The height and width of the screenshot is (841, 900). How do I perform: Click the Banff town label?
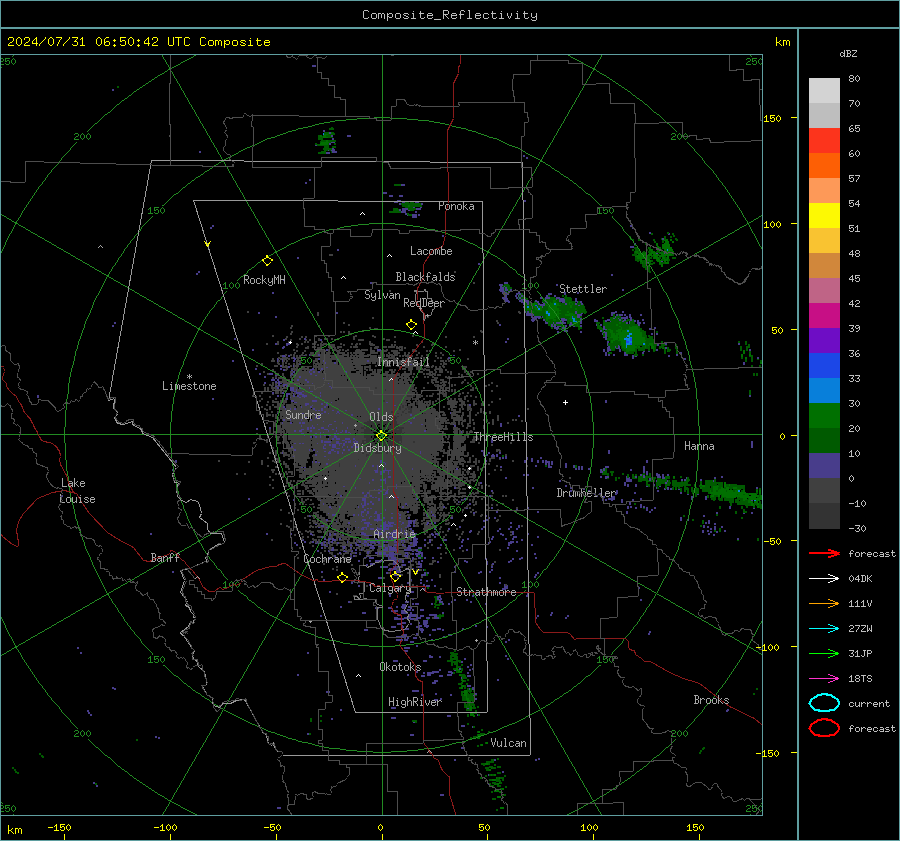pyautogui.click(x=165, y=558)
